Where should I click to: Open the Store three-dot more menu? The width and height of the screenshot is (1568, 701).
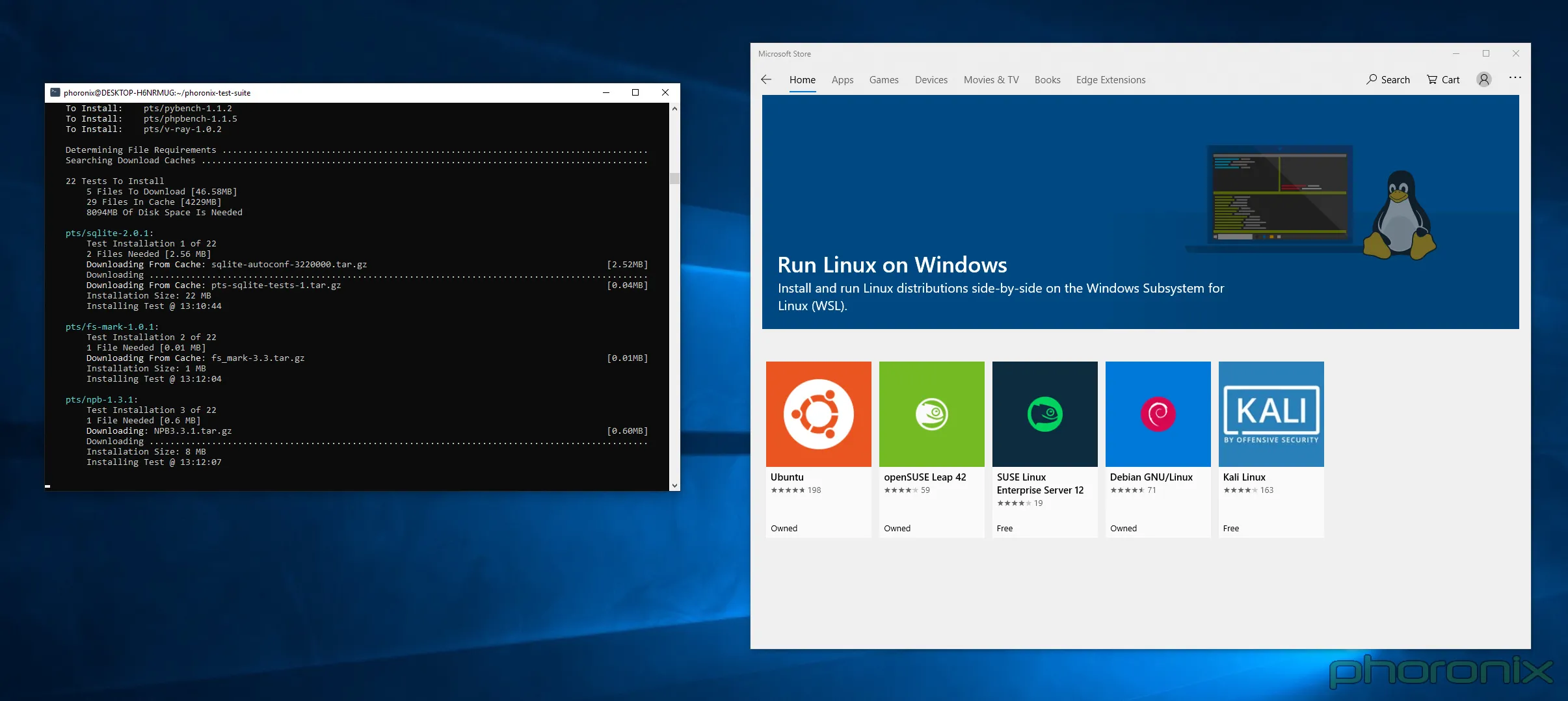(x=1515, y=78)
